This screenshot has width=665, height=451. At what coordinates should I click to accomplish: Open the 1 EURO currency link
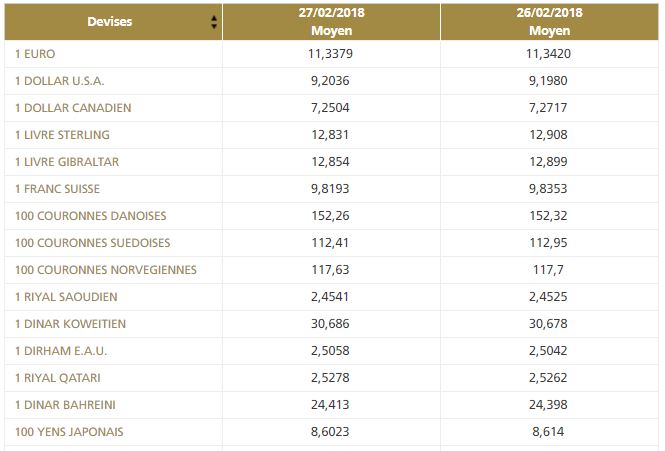tap(36, 54)
